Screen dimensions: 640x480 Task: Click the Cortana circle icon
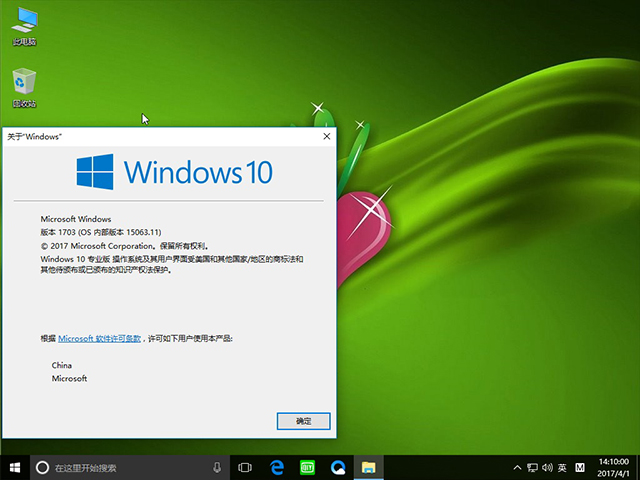pos(43,467)
